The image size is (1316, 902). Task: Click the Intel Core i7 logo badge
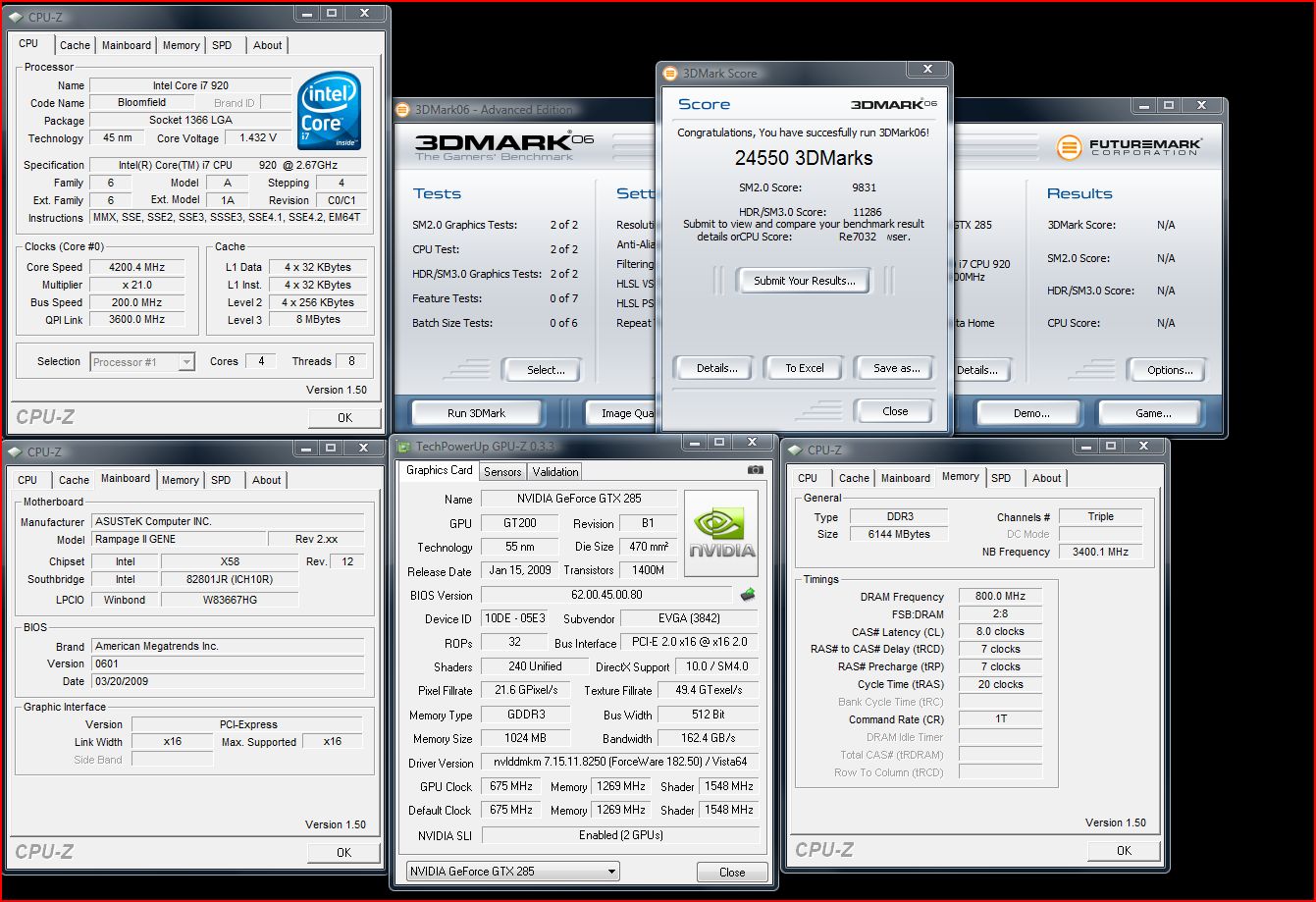[329, 110]
